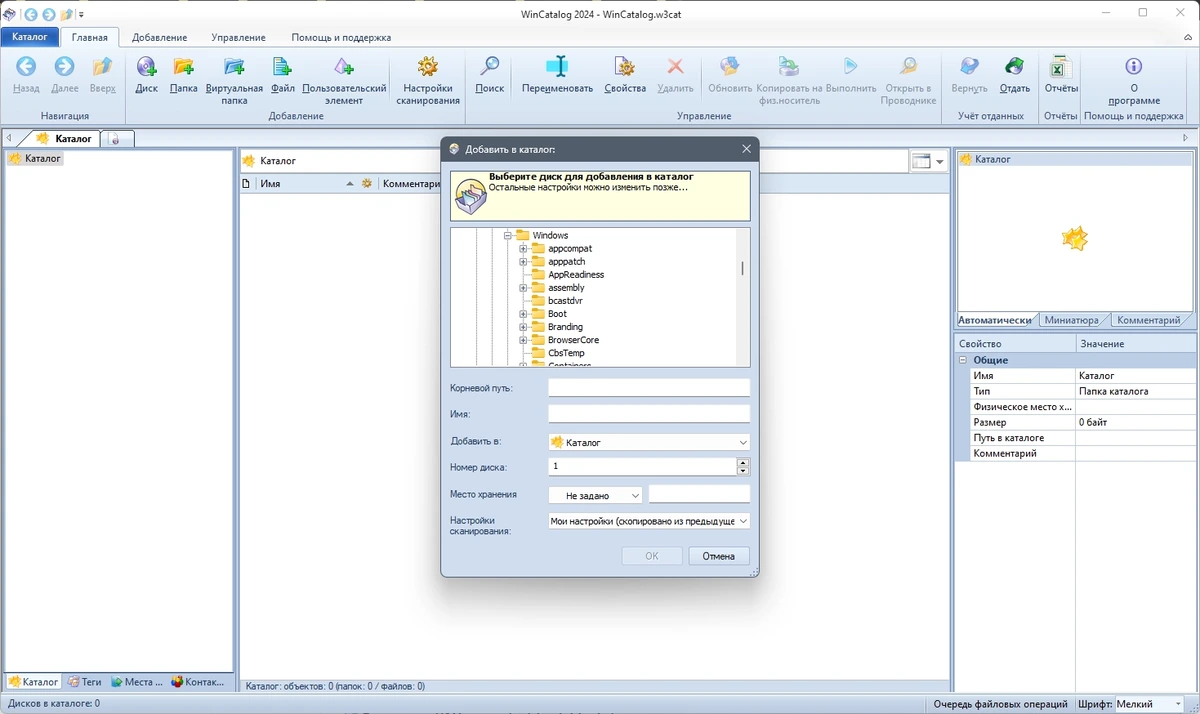Decrement the Номер диска spinner down arrow

click(743, 471)
